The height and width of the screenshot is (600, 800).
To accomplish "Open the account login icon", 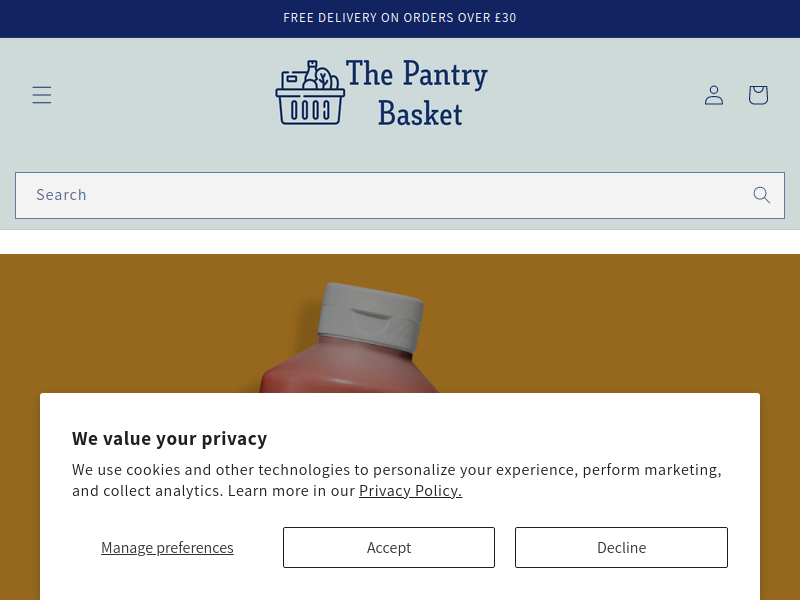I will (x=714, y=95).
